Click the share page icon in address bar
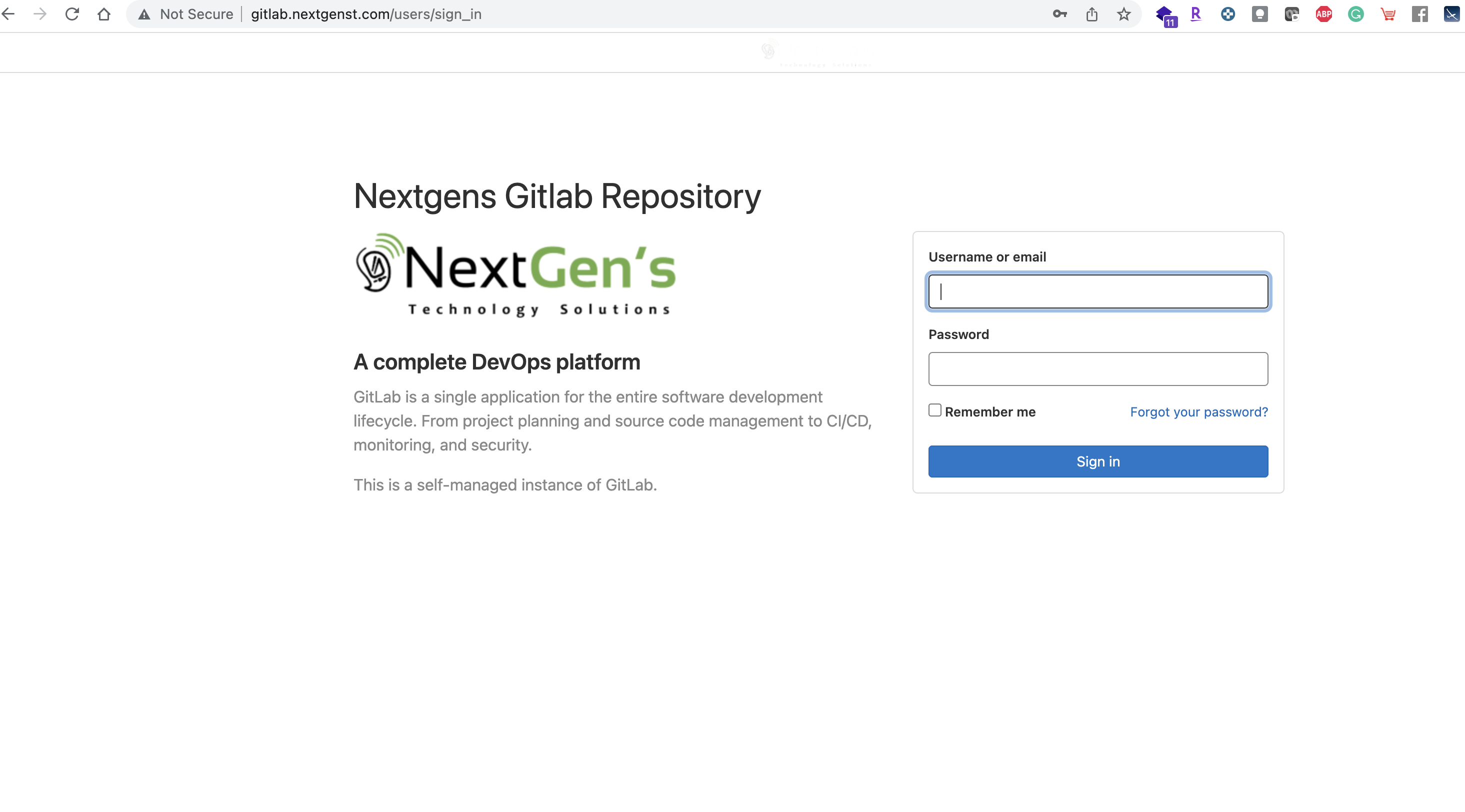 tap(1091, 14)
